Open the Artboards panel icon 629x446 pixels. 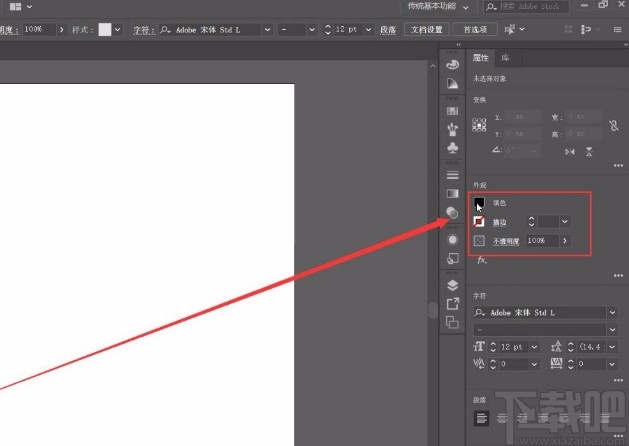tap(452, 322)
